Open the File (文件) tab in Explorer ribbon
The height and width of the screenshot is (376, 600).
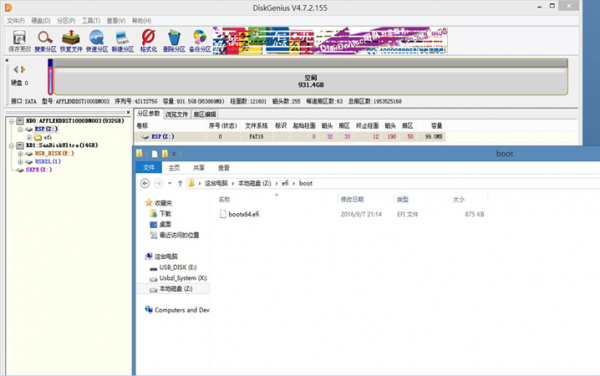point(149,168)
